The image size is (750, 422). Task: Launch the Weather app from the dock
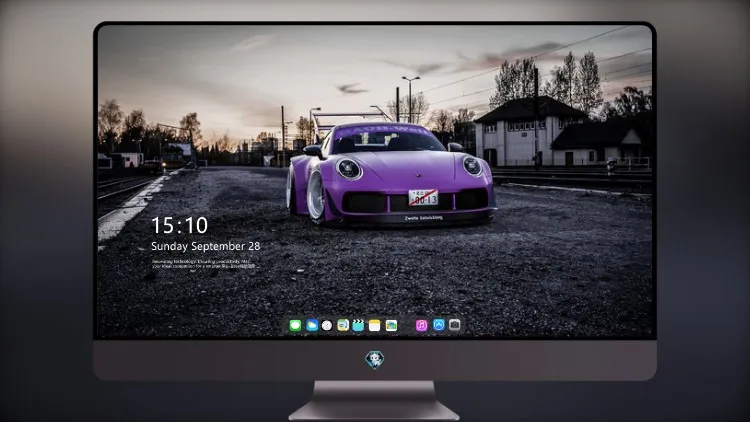tap(312, 326)
